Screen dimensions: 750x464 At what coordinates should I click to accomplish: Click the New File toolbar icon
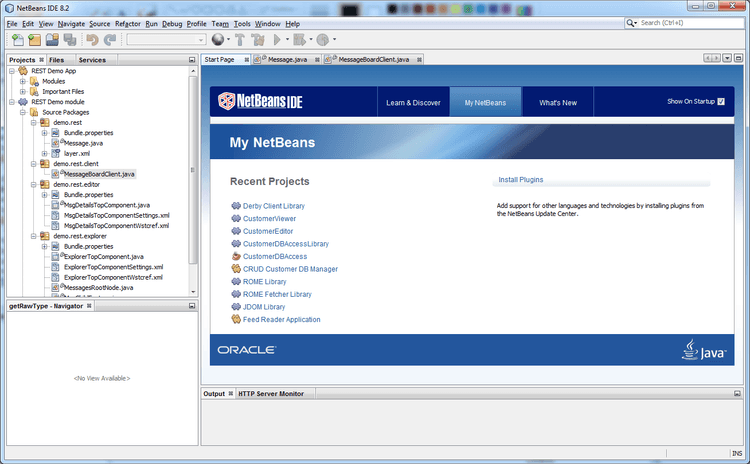pyautogui.click(x=18, y=40)
